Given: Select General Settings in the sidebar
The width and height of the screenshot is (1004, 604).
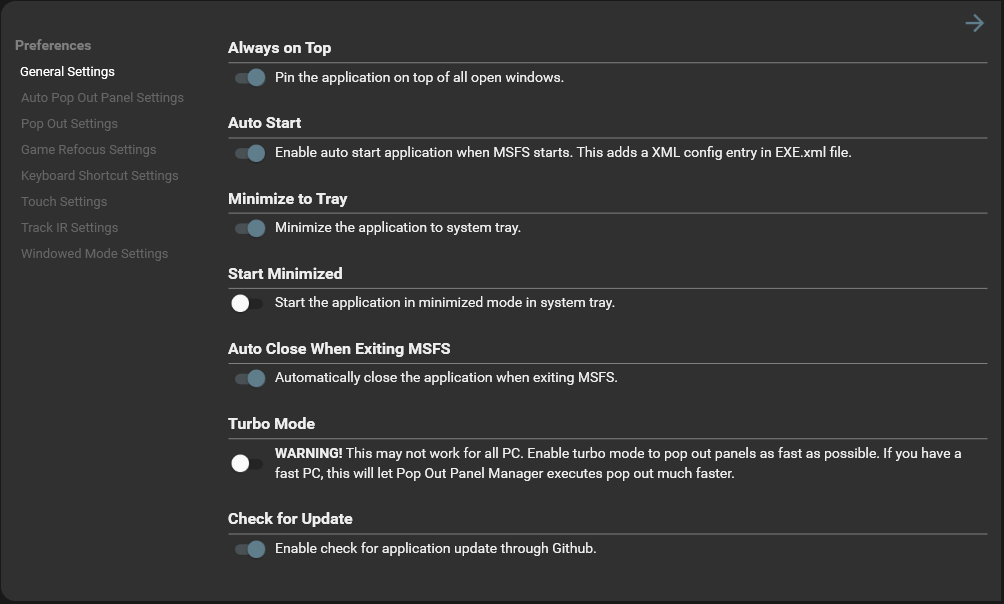Looking at the screenshot, I should coord(67,72).
